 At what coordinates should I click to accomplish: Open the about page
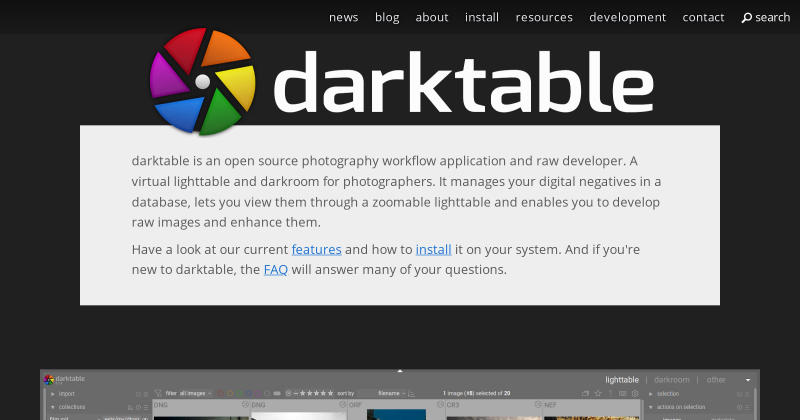[x=432, y=17]
